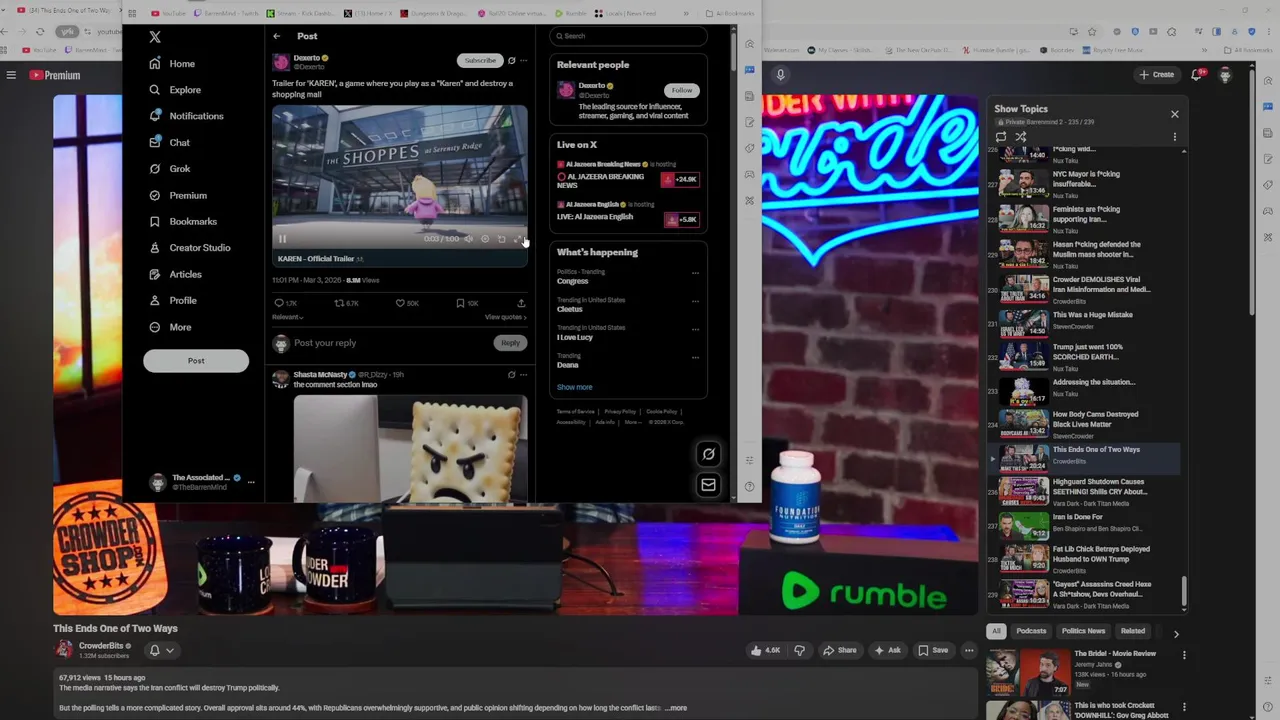This screenshot has height=720, width=1280.
Task: Click the YouTube Share button
Action: point(839,650)
